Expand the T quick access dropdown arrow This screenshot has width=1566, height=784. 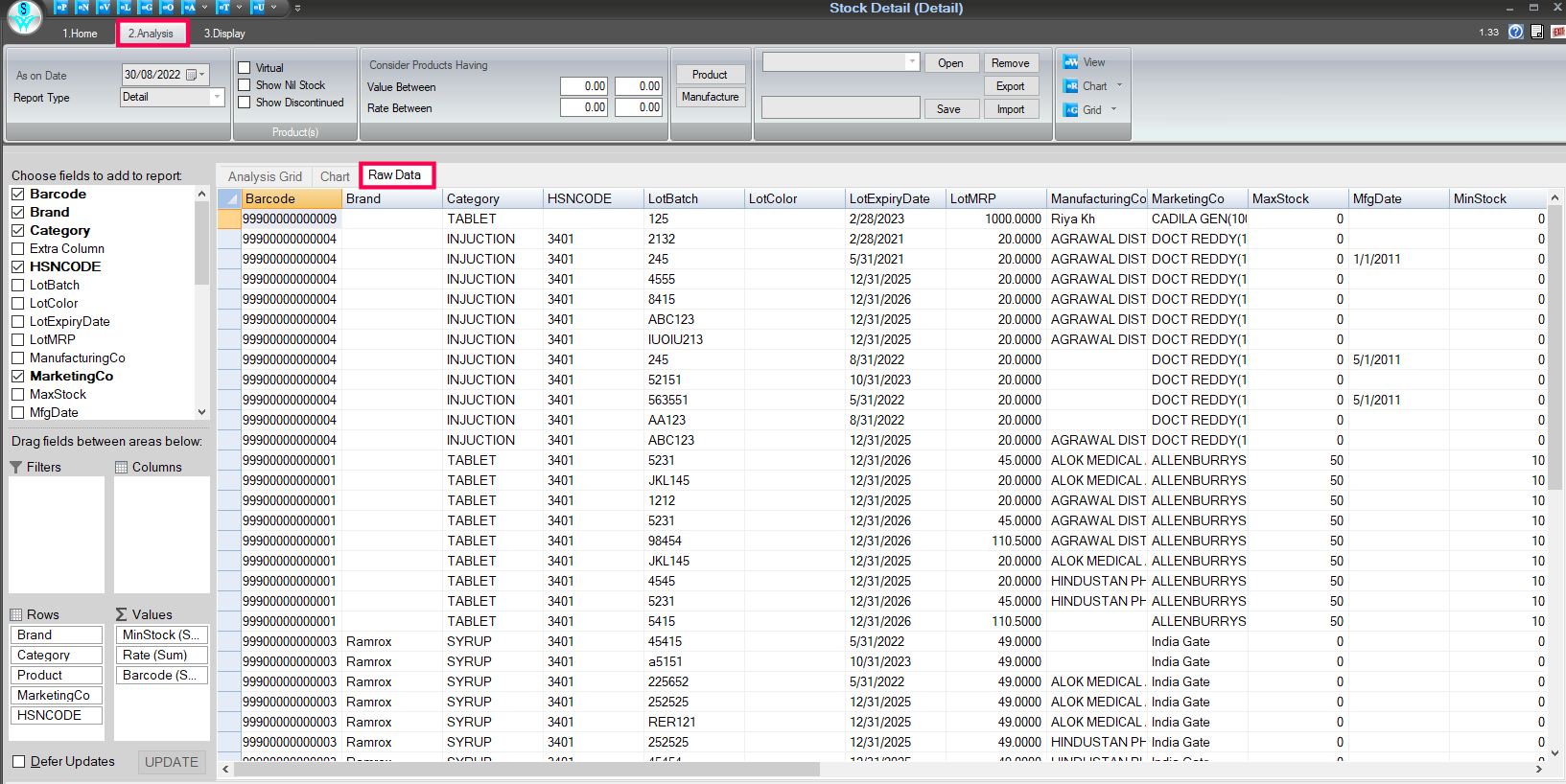click(x=239, y=8)
